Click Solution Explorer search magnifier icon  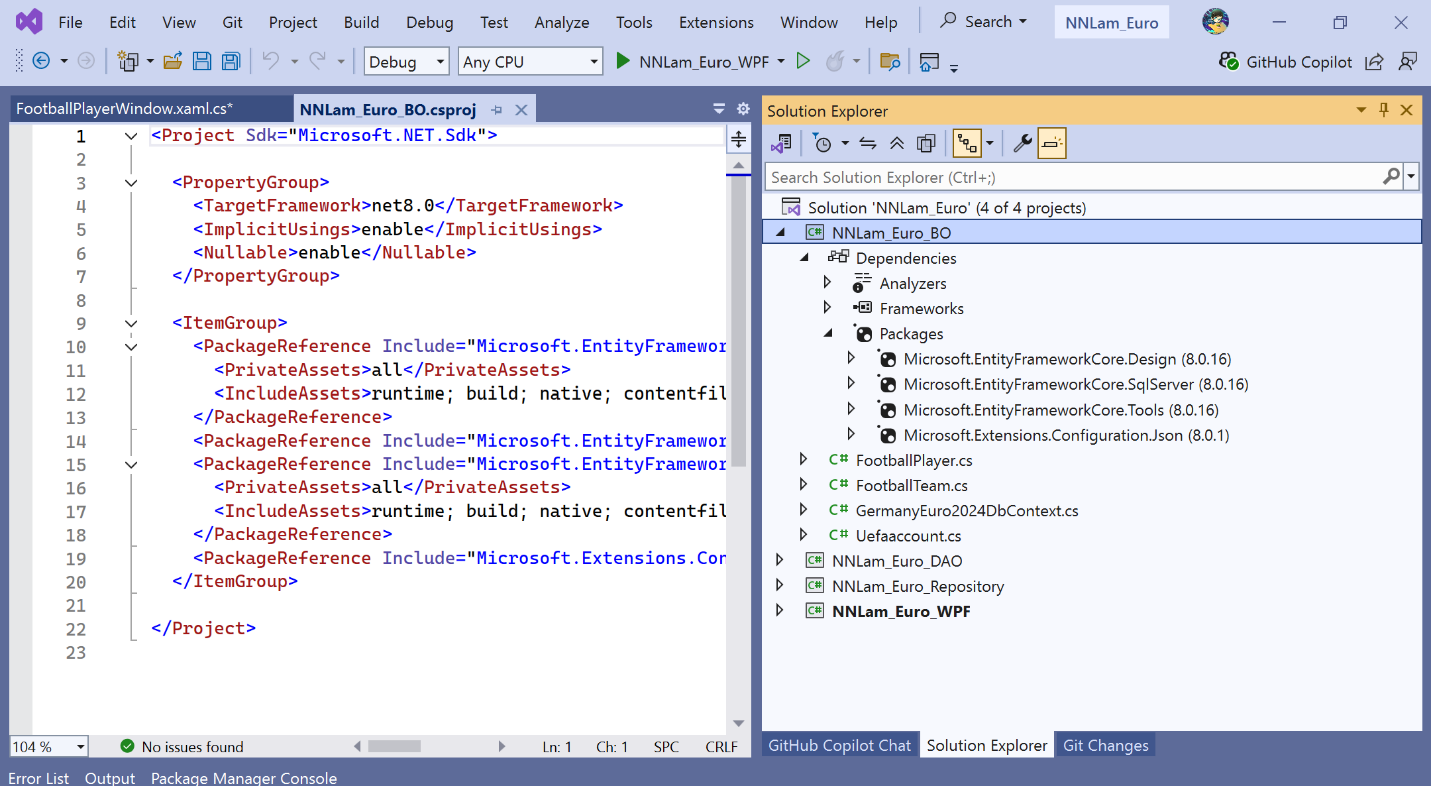tap(1391, 177)
